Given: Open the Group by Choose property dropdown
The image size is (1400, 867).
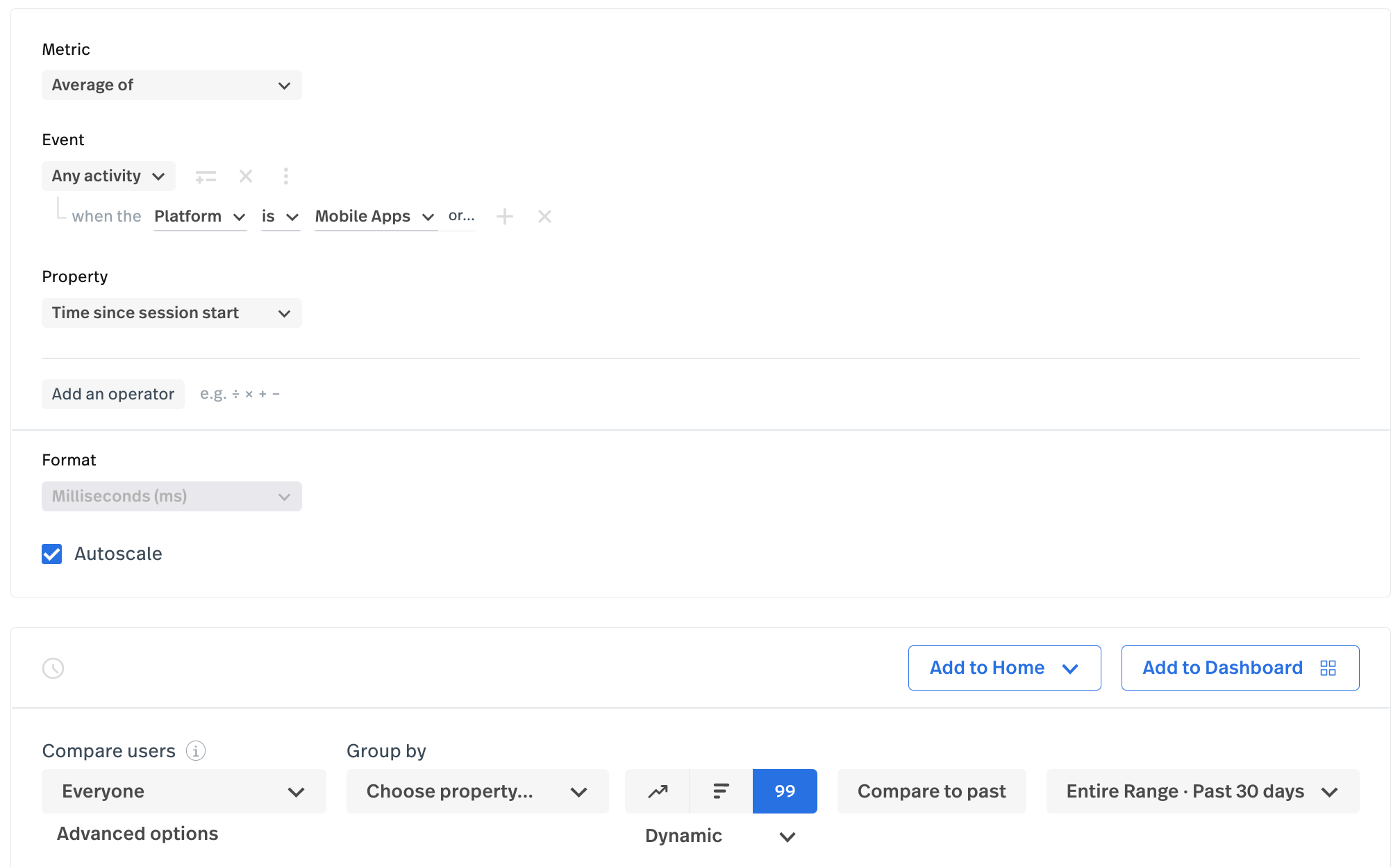Looking at the screenshot, I should [477, 791].
